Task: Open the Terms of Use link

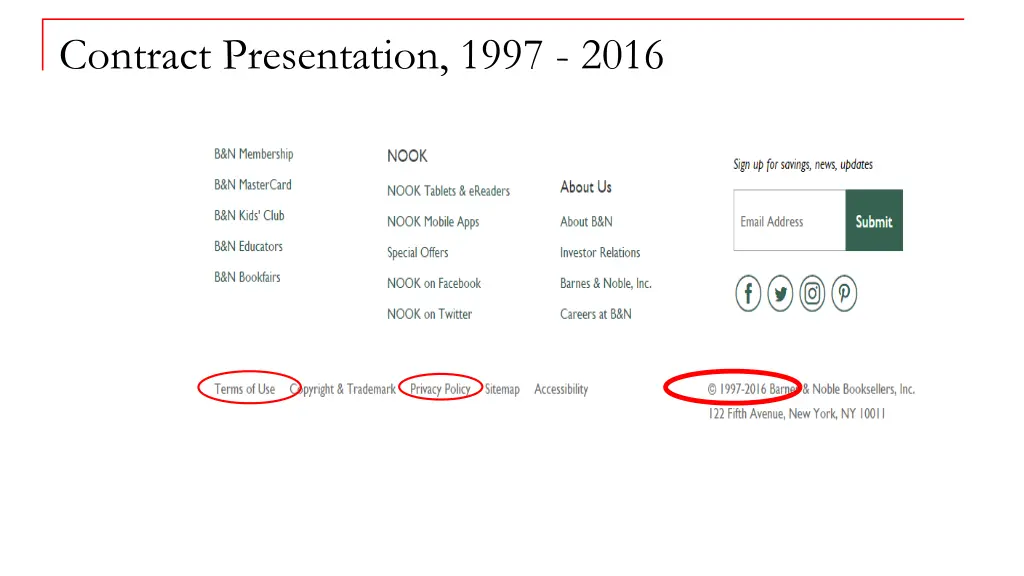Action: tap(244, 389)
